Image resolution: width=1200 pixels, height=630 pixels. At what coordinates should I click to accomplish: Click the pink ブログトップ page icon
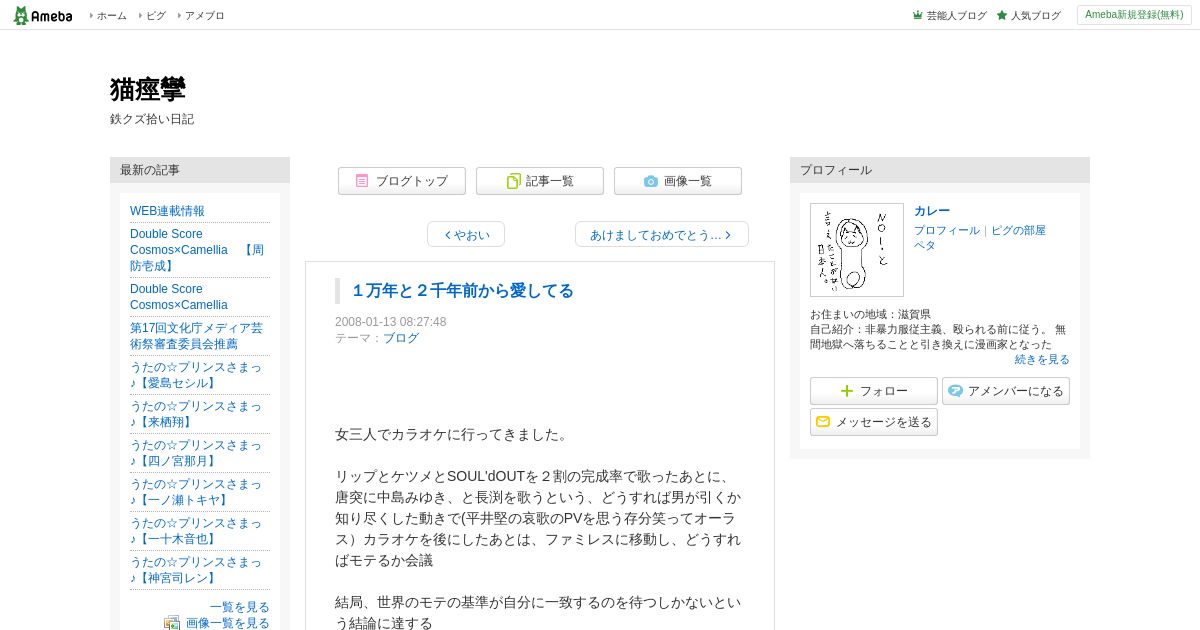362,181
